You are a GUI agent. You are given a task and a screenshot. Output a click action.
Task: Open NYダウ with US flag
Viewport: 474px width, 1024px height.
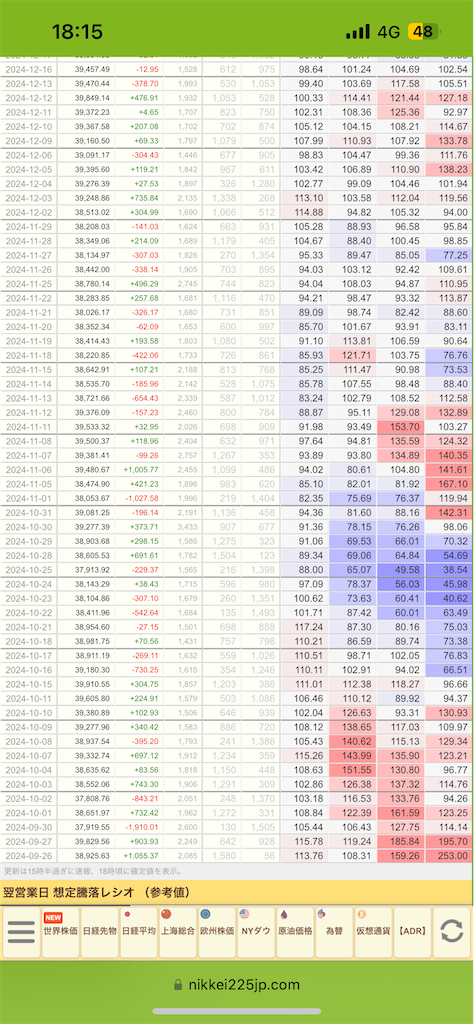coord(256,932)
